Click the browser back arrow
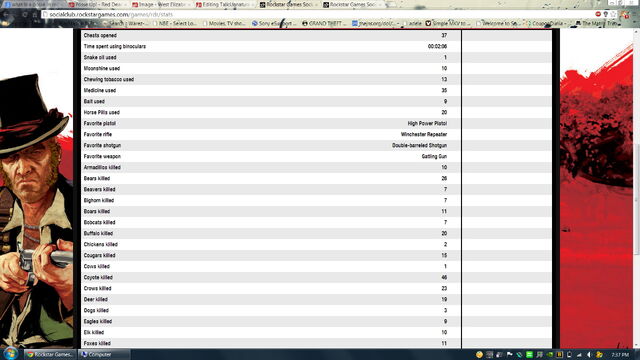 click(x=6, y=14)
